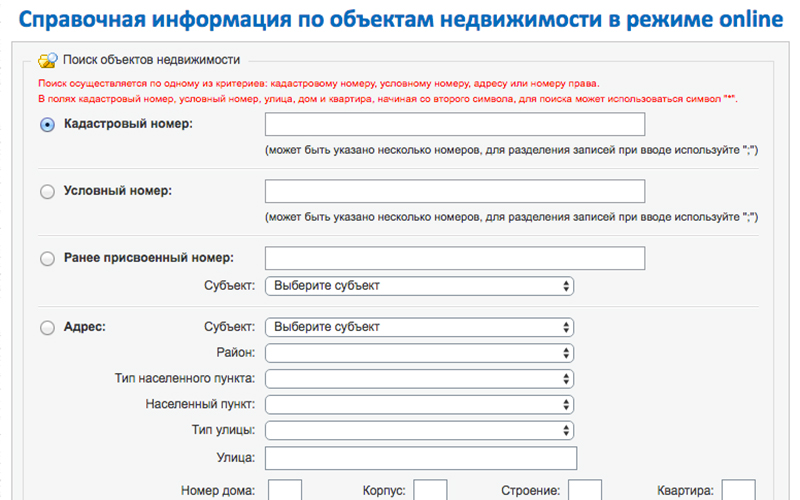
Task: Click the Ранее присвоенный номер input field
Action: (x=455, y=258)
